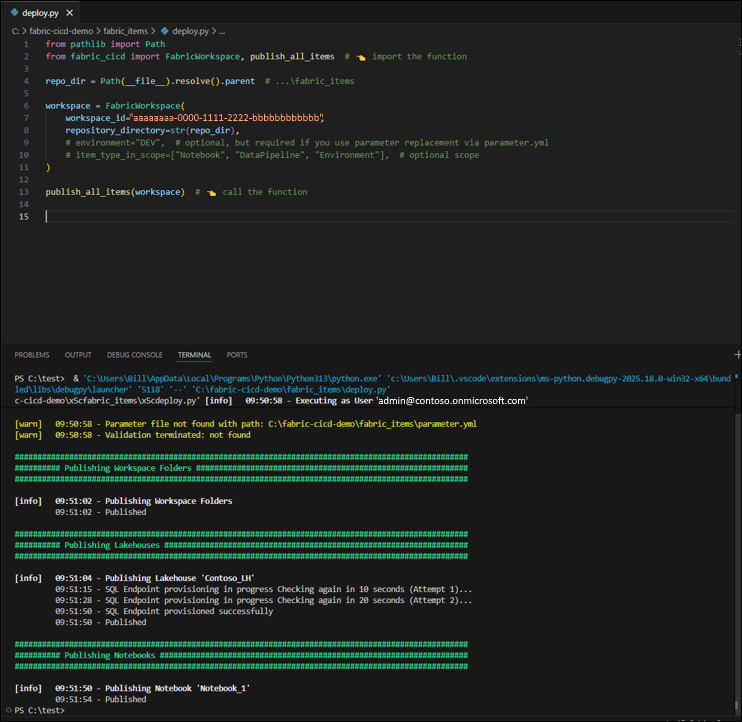
Task: Click line number 1 in the gutter
Action: [x=26, y=44]
